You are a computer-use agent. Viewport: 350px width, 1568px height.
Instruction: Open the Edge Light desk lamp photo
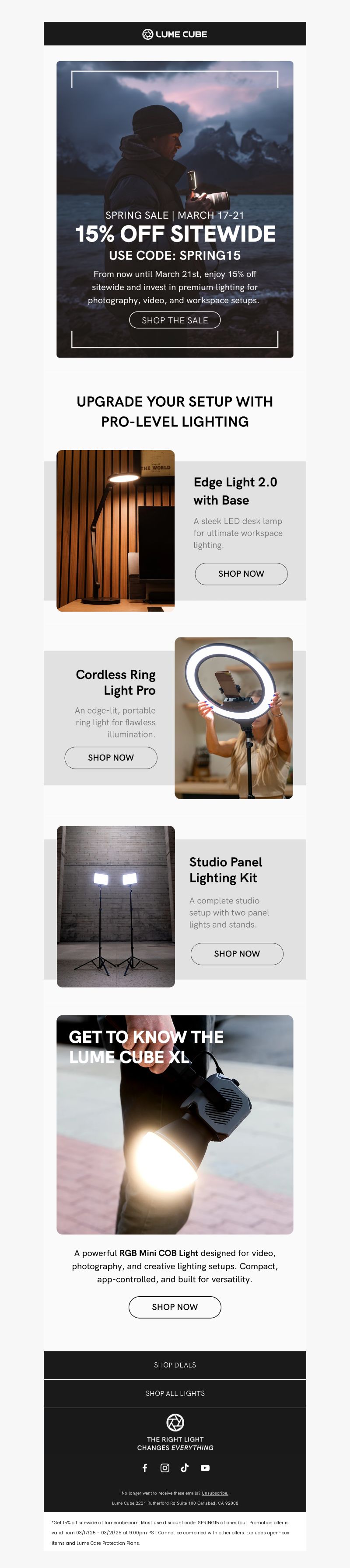tap(116, 530)
